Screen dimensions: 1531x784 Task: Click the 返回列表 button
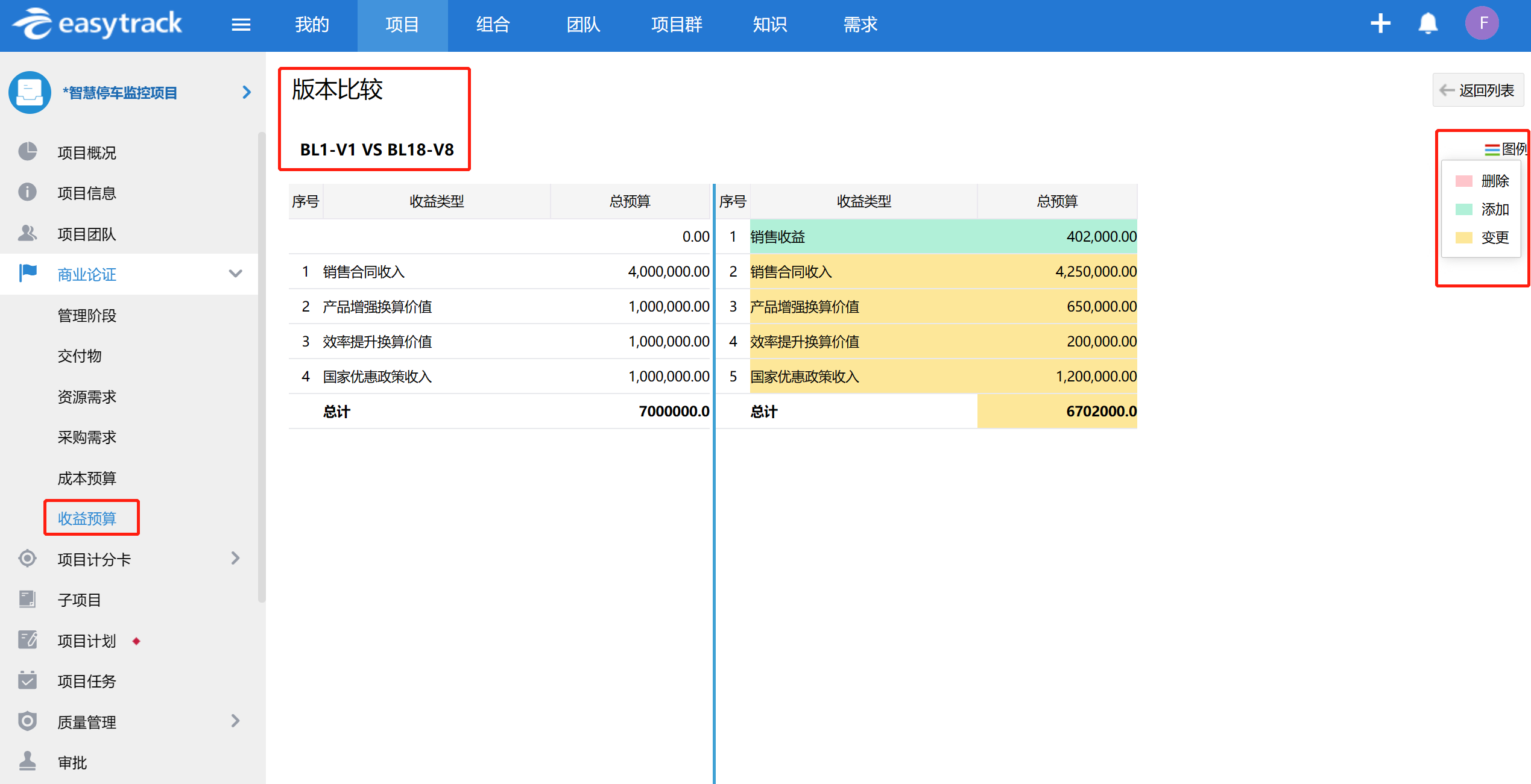click(x=1477, y=90)
